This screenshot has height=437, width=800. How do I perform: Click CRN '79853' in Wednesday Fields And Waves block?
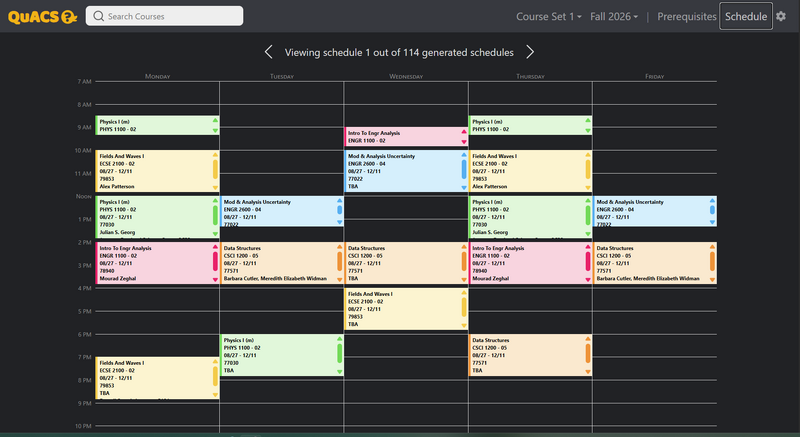[355, 317]
